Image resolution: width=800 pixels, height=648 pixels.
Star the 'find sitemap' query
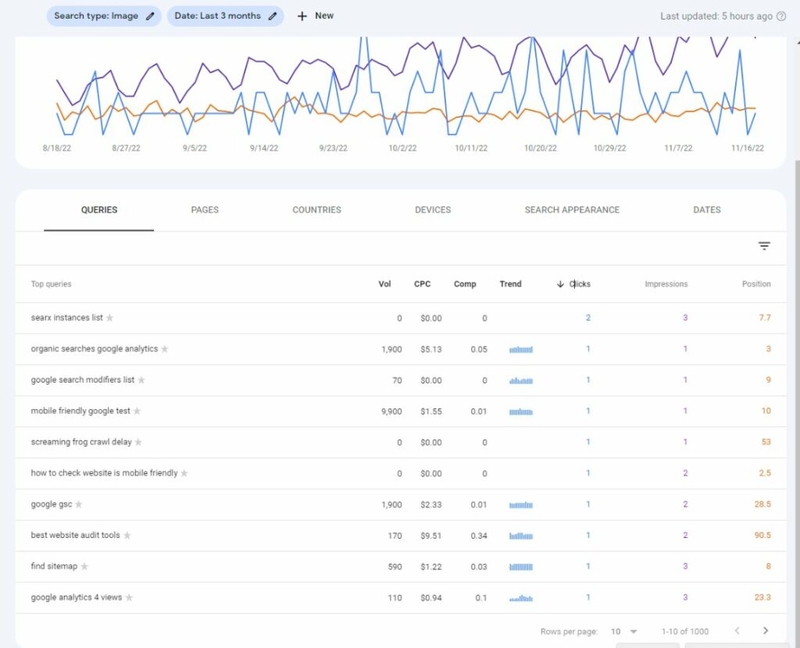84,566
